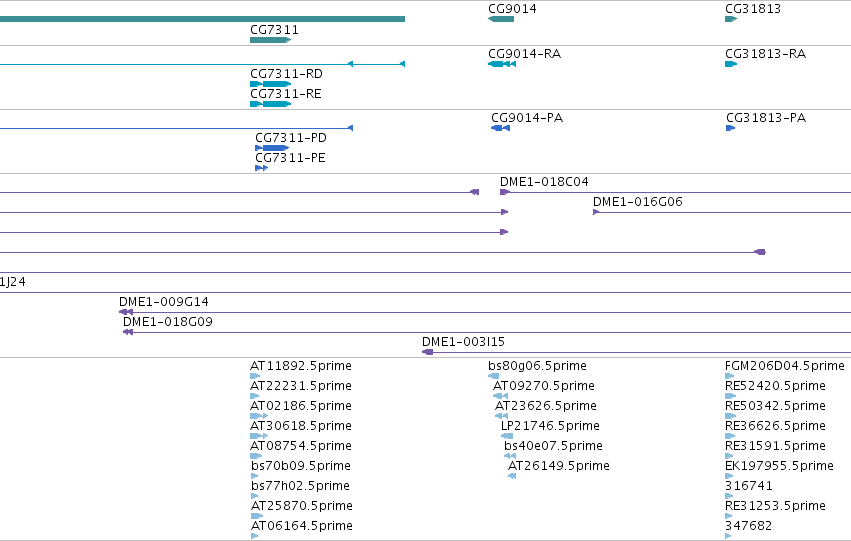Image resolution: width=851 pixels, height=541 pixels.
Task: Select the CG7311 gene bar
Action: (270, 40)
